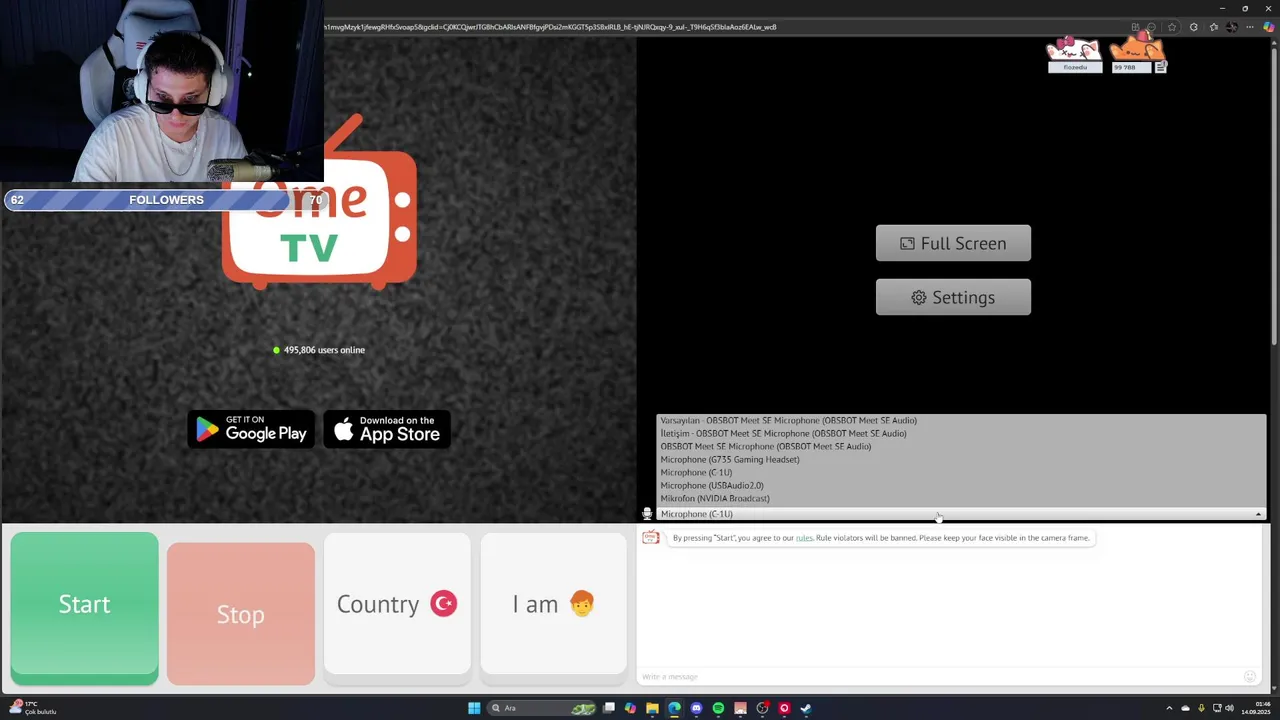Click the red Stop button

point(241,614)
